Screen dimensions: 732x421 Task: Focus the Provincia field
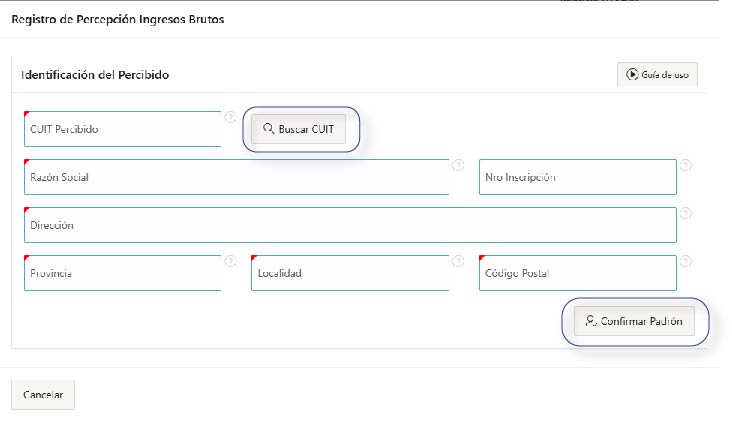(x=122, y=273)
